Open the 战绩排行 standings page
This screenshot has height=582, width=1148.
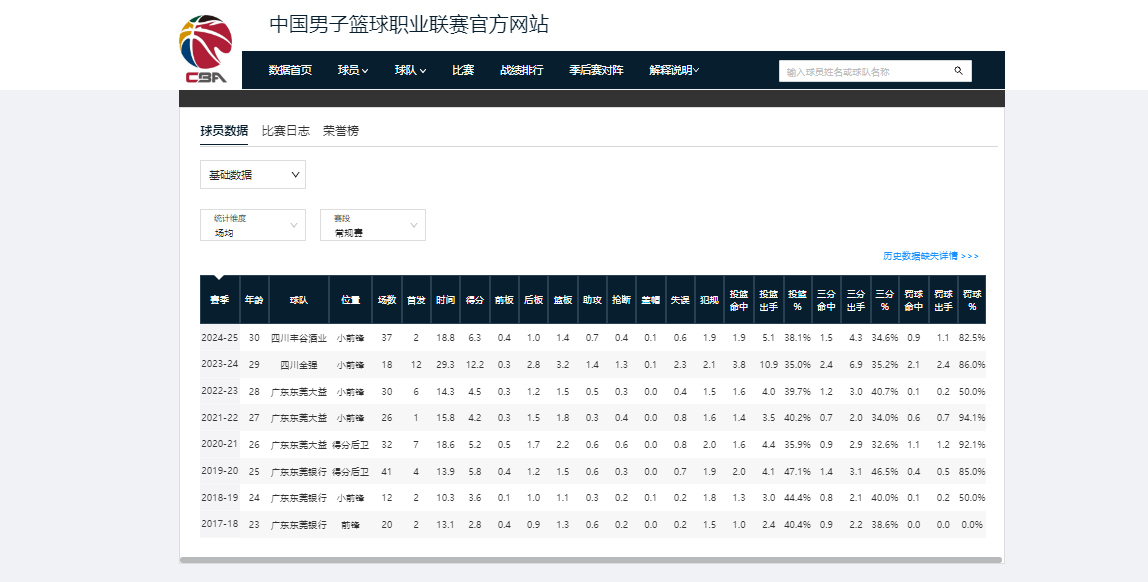522,71
